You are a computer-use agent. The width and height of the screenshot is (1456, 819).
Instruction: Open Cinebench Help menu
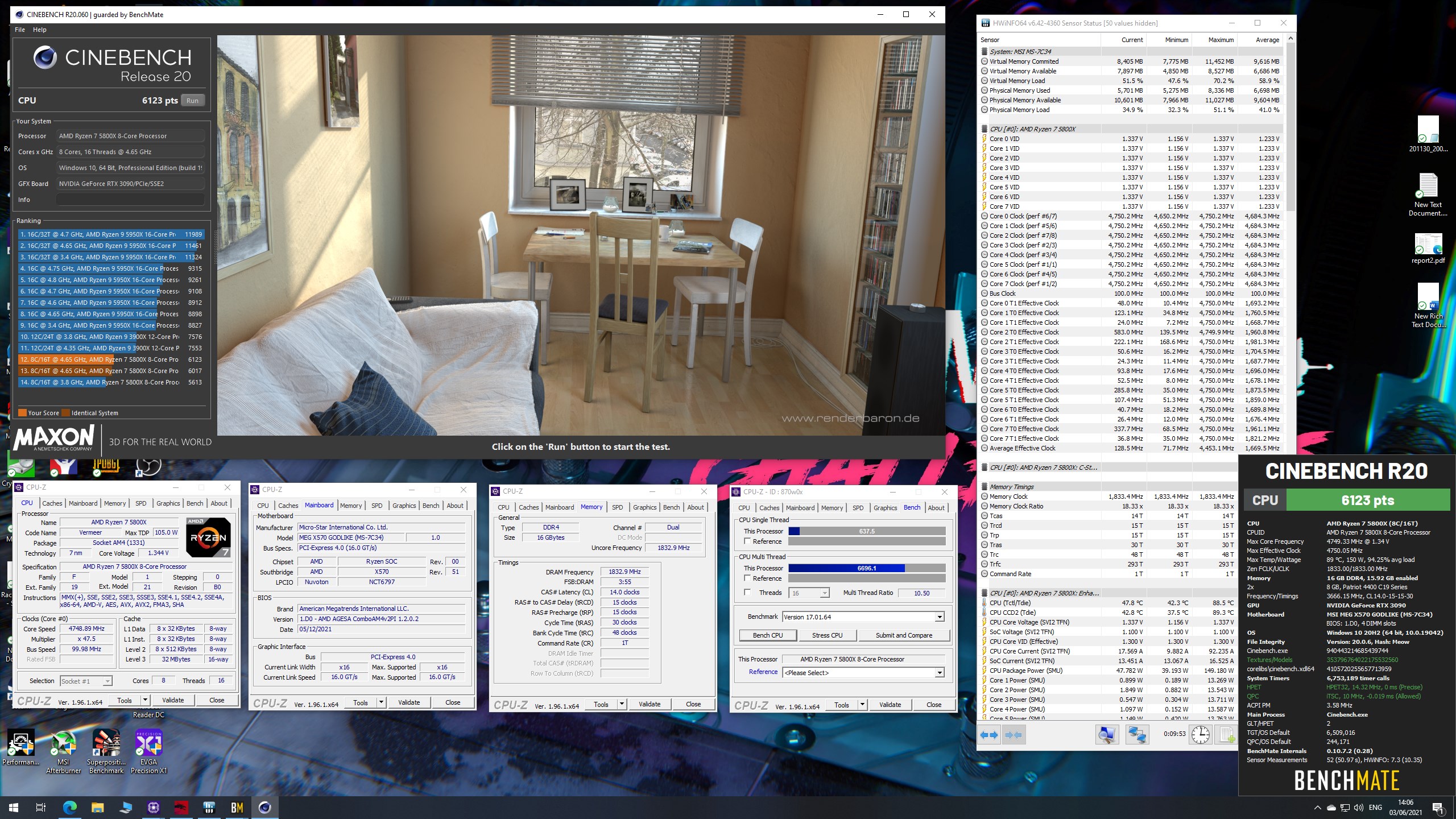point(40,30)
